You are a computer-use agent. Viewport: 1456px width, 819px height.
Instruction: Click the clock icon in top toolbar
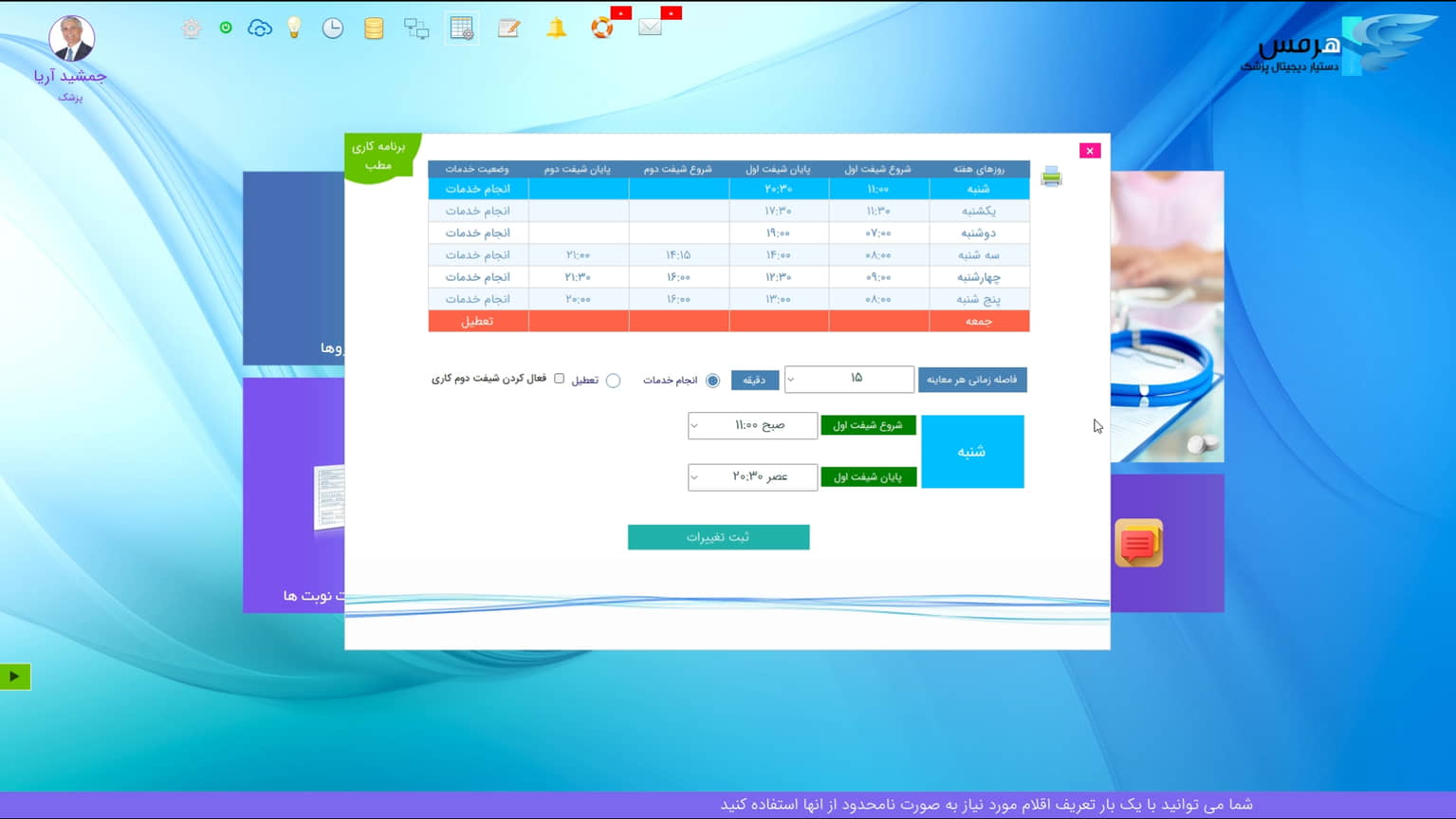click(x=333, y=28)
